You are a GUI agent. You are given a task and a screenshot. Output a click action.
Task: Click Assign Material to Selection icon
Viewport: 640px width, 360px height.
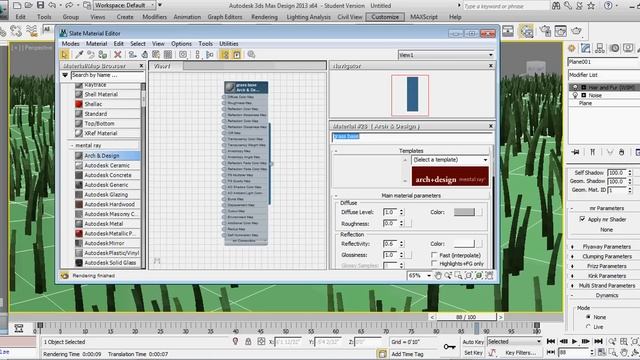coord(103,55)
